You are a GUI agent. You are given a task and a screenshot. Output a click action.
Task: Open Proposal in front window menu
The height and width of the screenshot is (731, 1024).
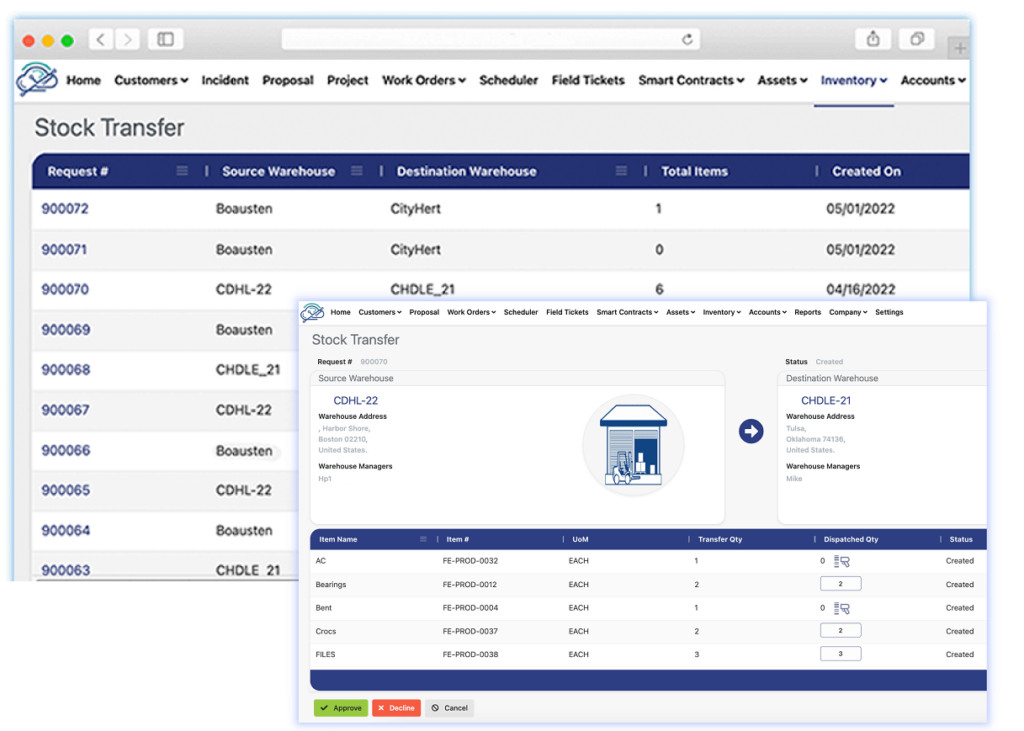(x=424, y=312)
